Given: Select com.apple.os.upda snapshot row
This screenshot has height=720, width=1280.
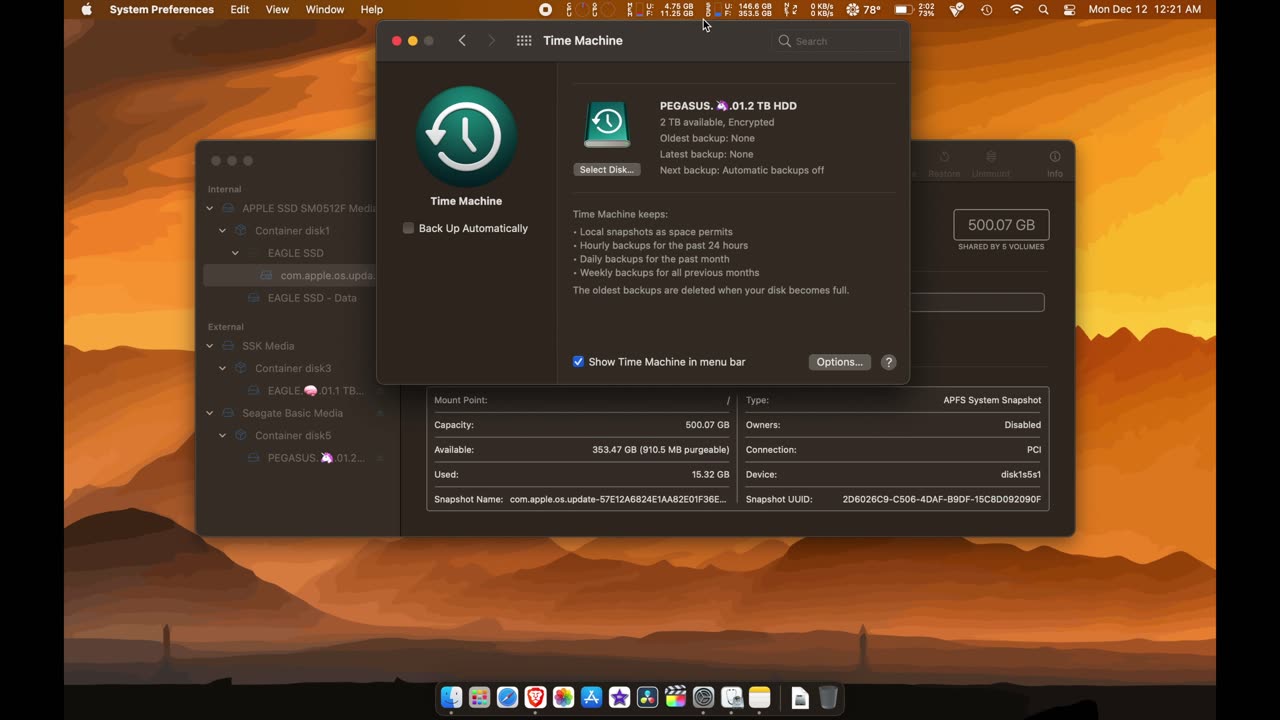Looking at the screenshot, I should coord(290,275).
